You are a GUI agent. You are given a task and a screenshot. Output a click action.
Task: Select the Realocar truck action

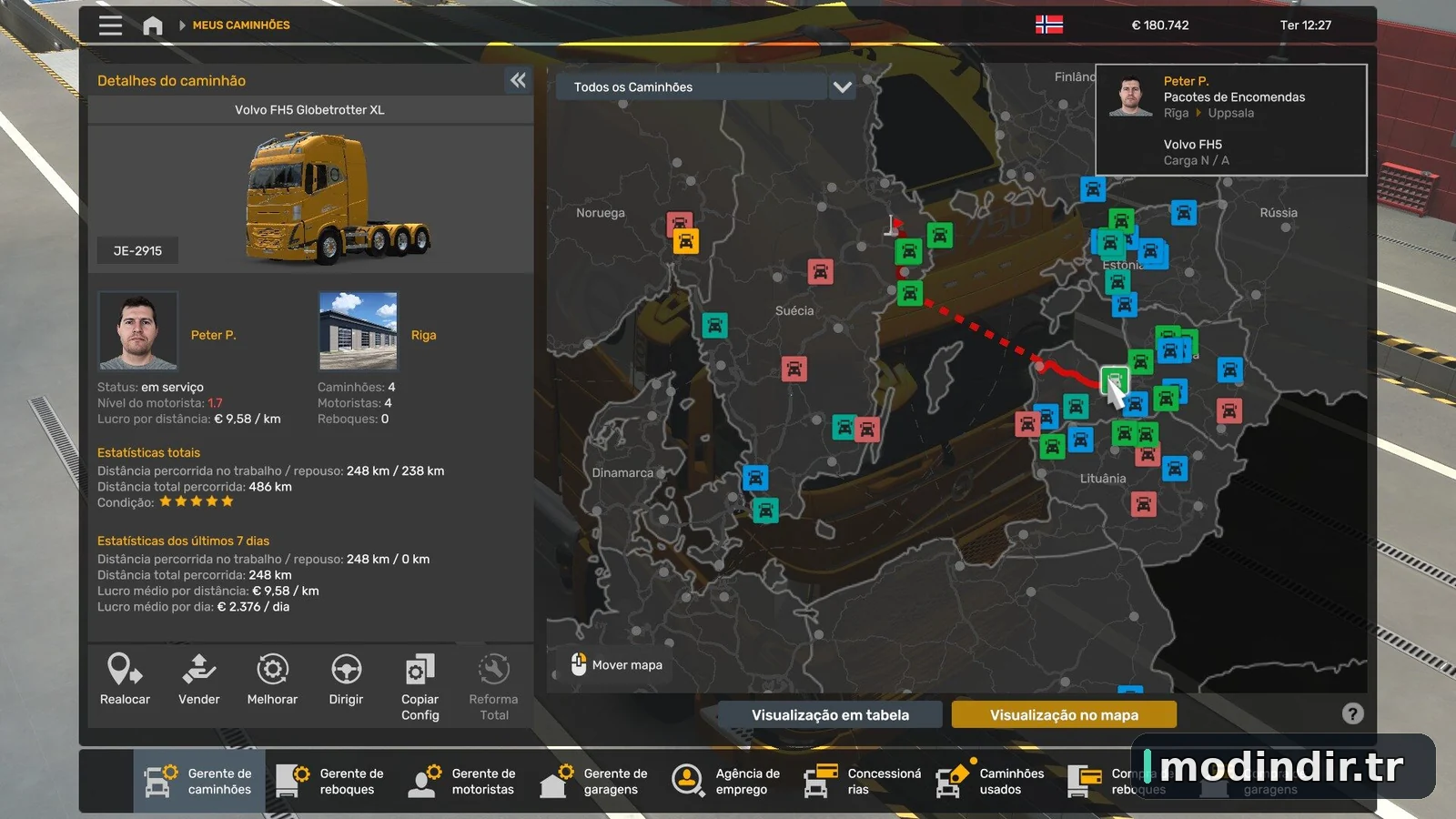pyautogui.click(x=125, y=680)
